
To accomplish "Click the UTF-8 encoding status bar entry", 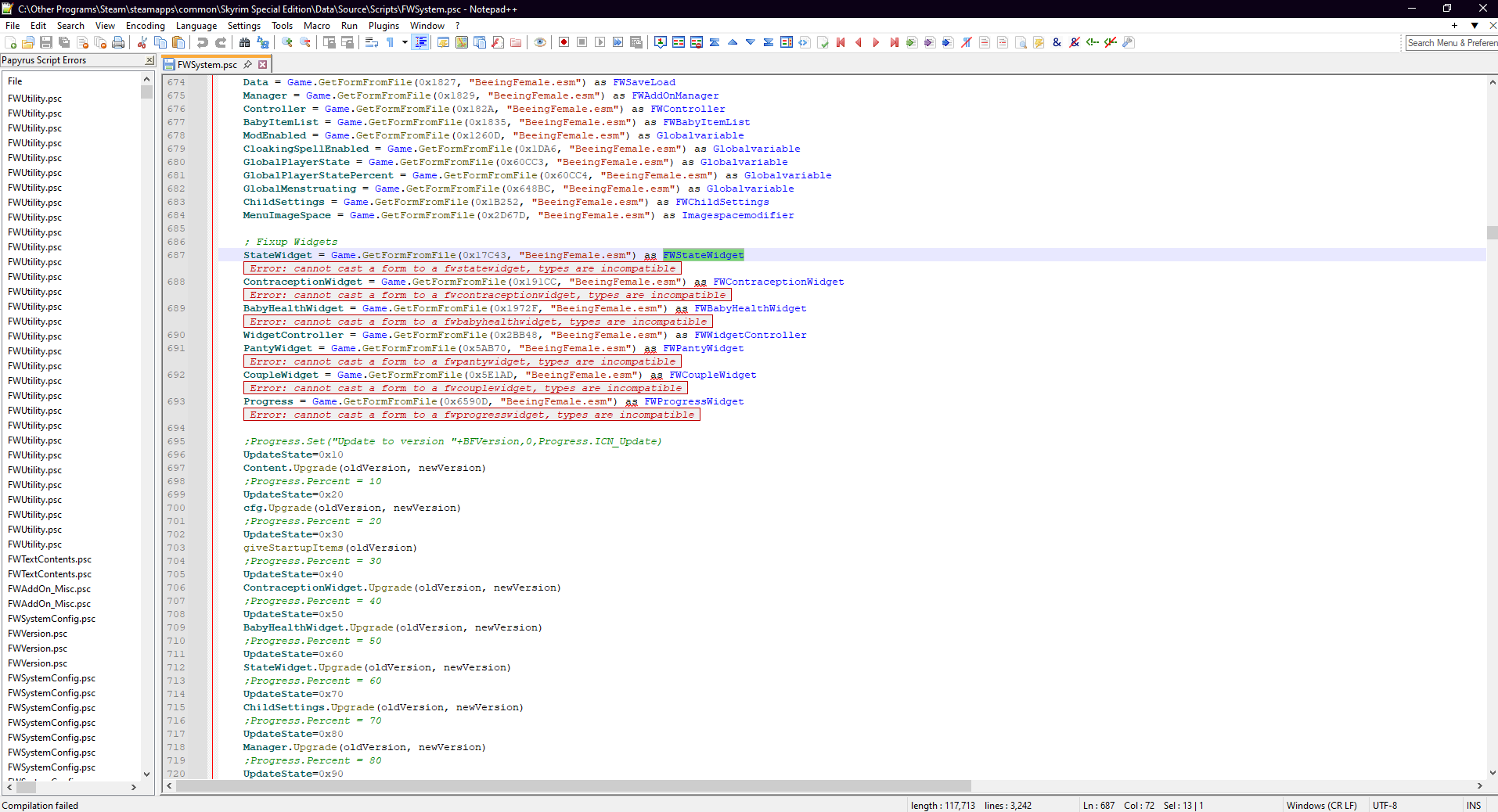I will point(1385,805).
